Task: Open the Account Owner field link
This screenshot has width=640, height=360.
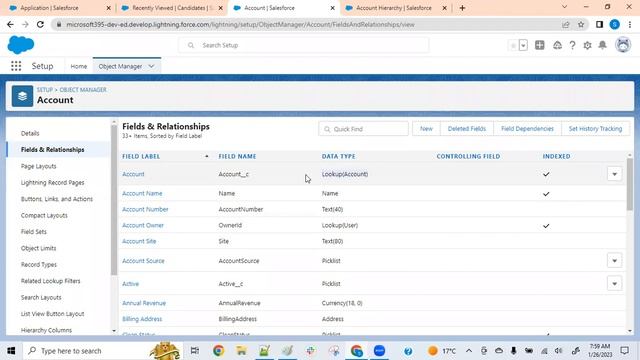Action: (143, 225)
